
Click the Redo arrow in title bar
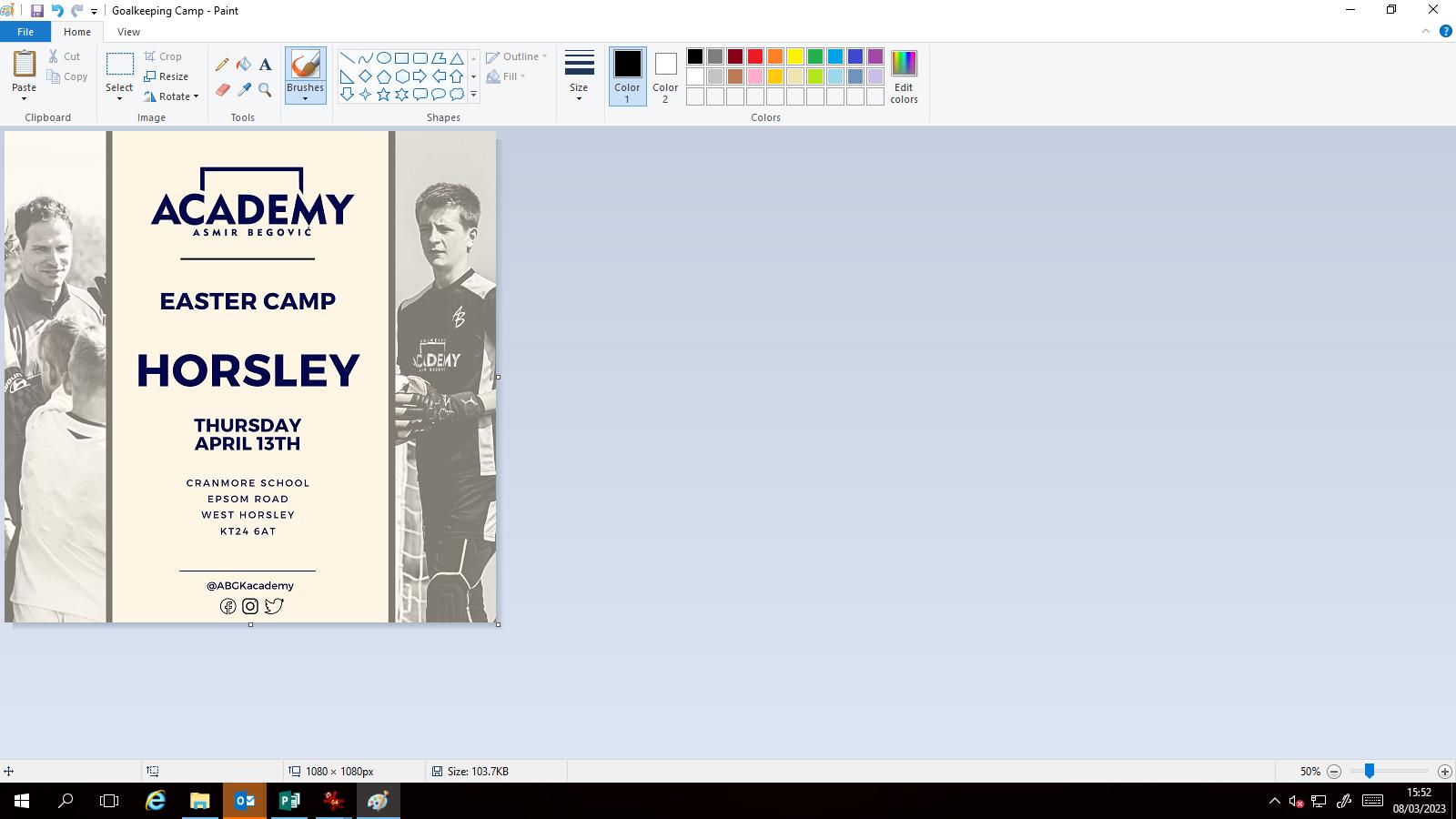(76, 11)
